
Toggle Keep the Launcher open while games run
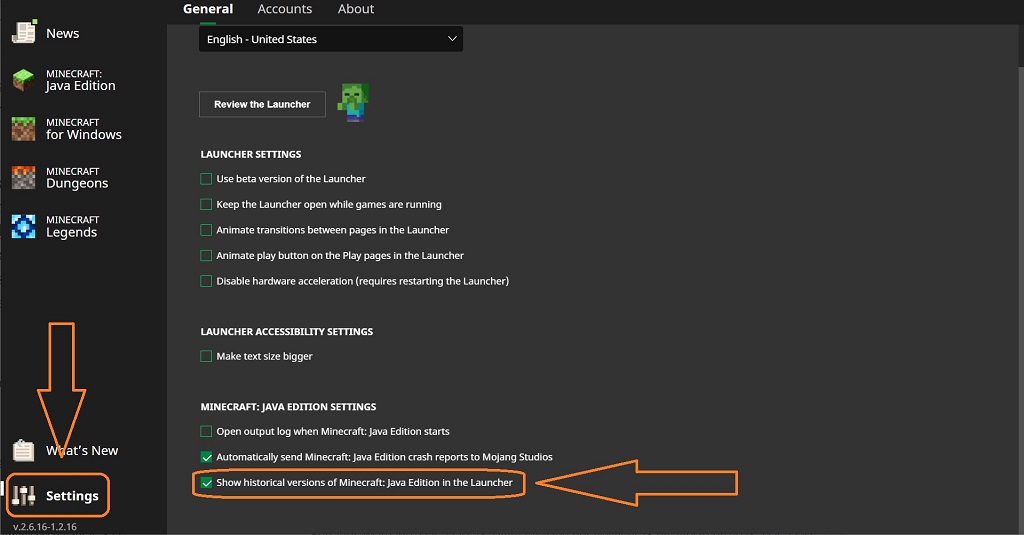pyautogui.click(x=206, y=204)
